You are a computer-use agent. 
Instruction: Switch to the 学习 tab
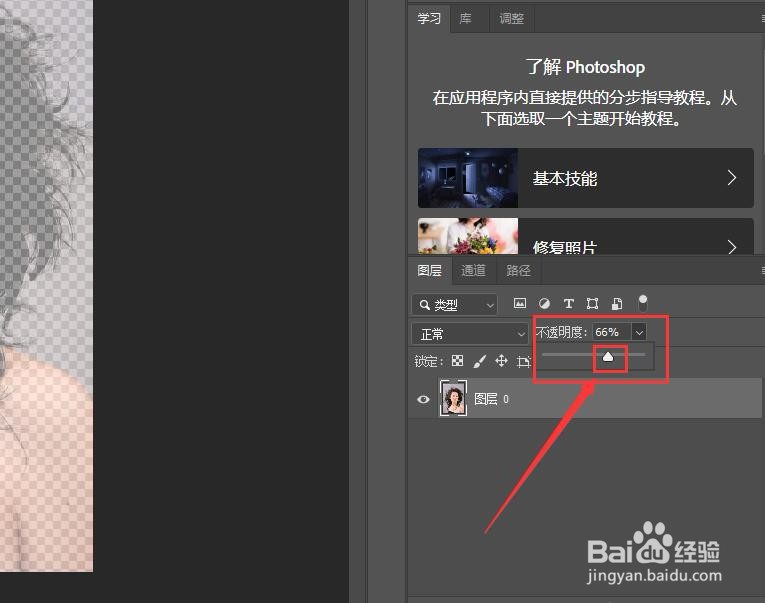[x=429, y=19]
